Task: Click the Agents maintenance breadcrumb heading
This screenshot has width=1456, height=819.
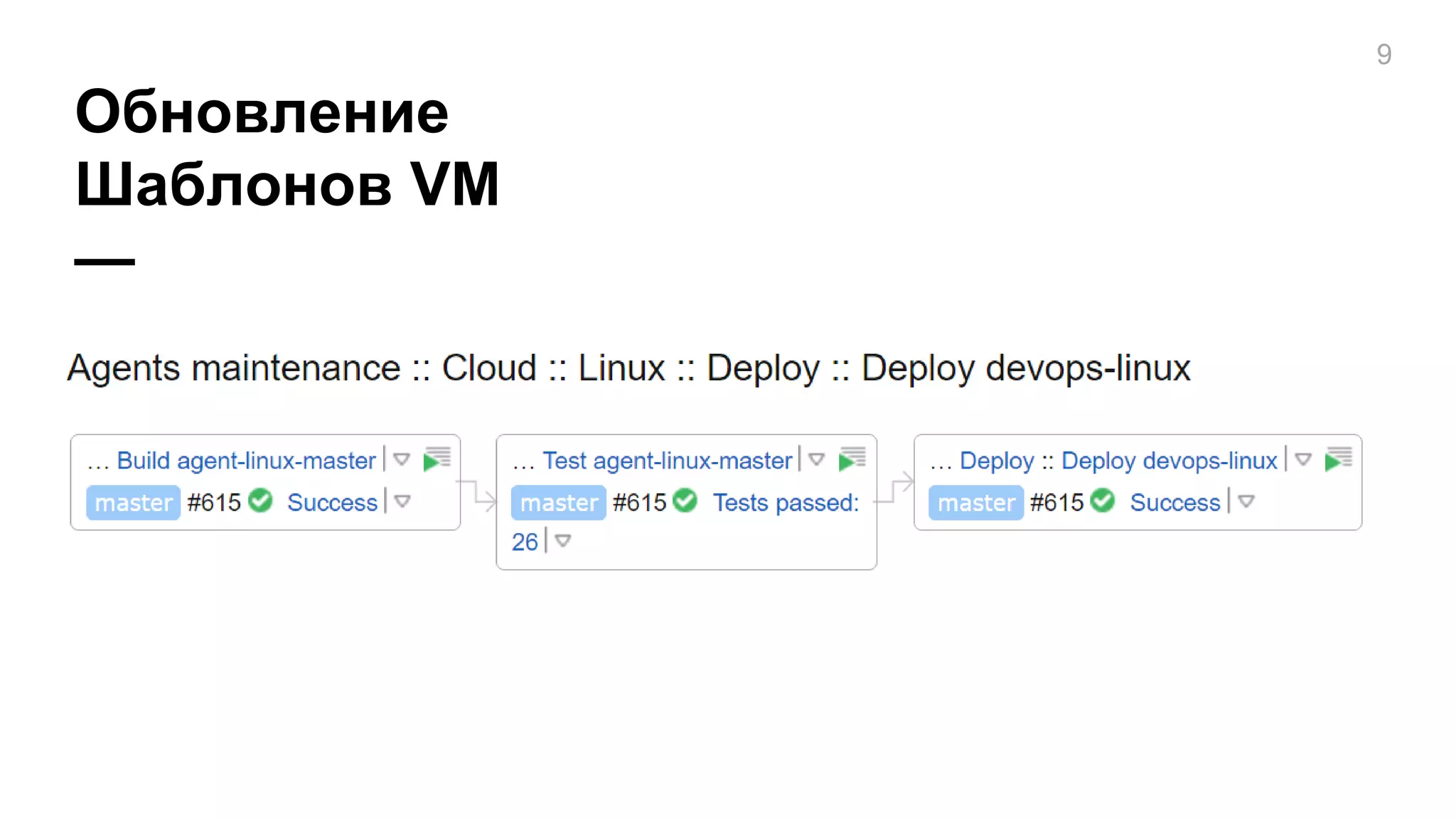Action: 628,368
